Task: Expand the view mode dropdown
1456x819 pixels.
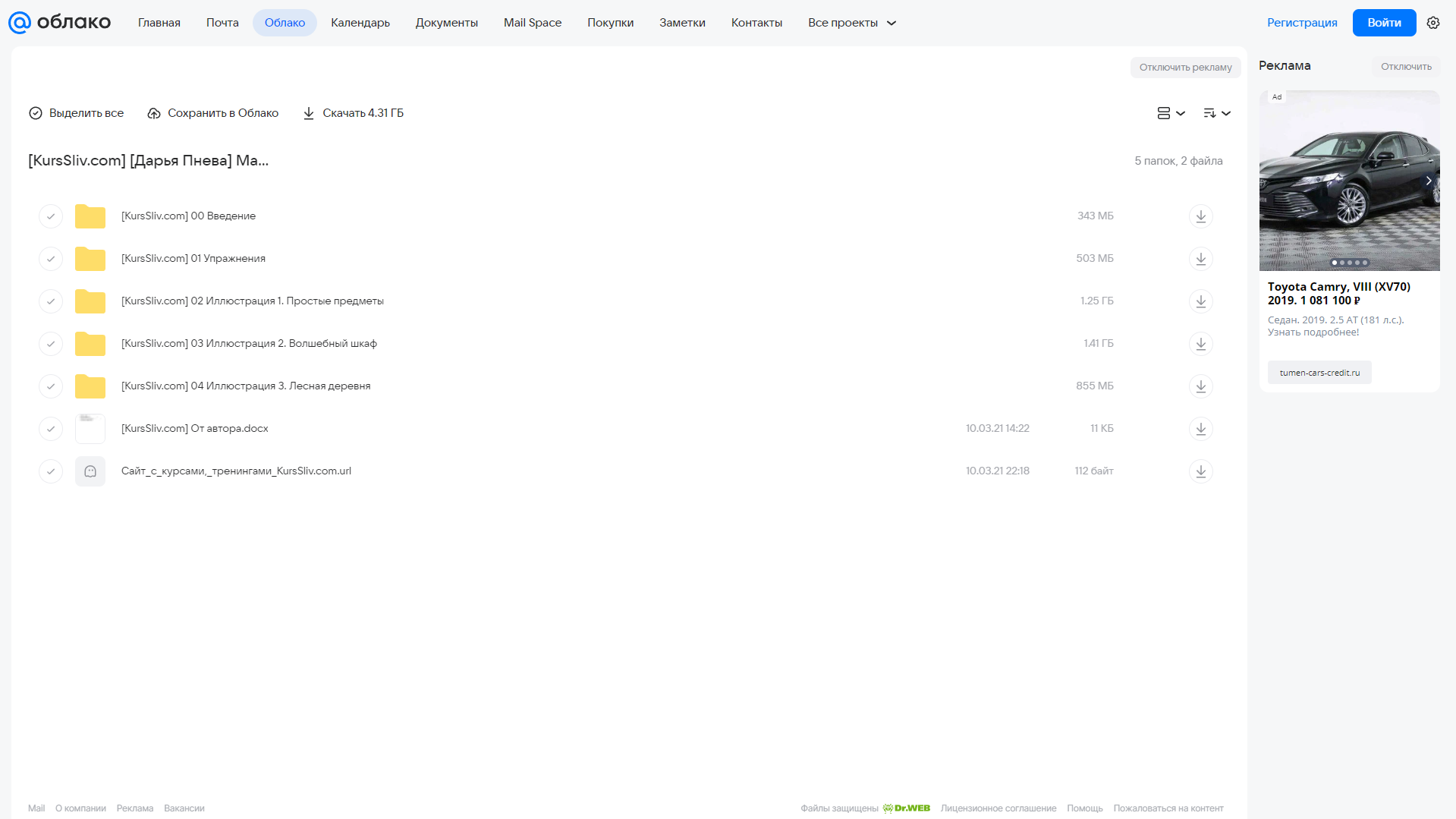Action: pos(1171,113)
